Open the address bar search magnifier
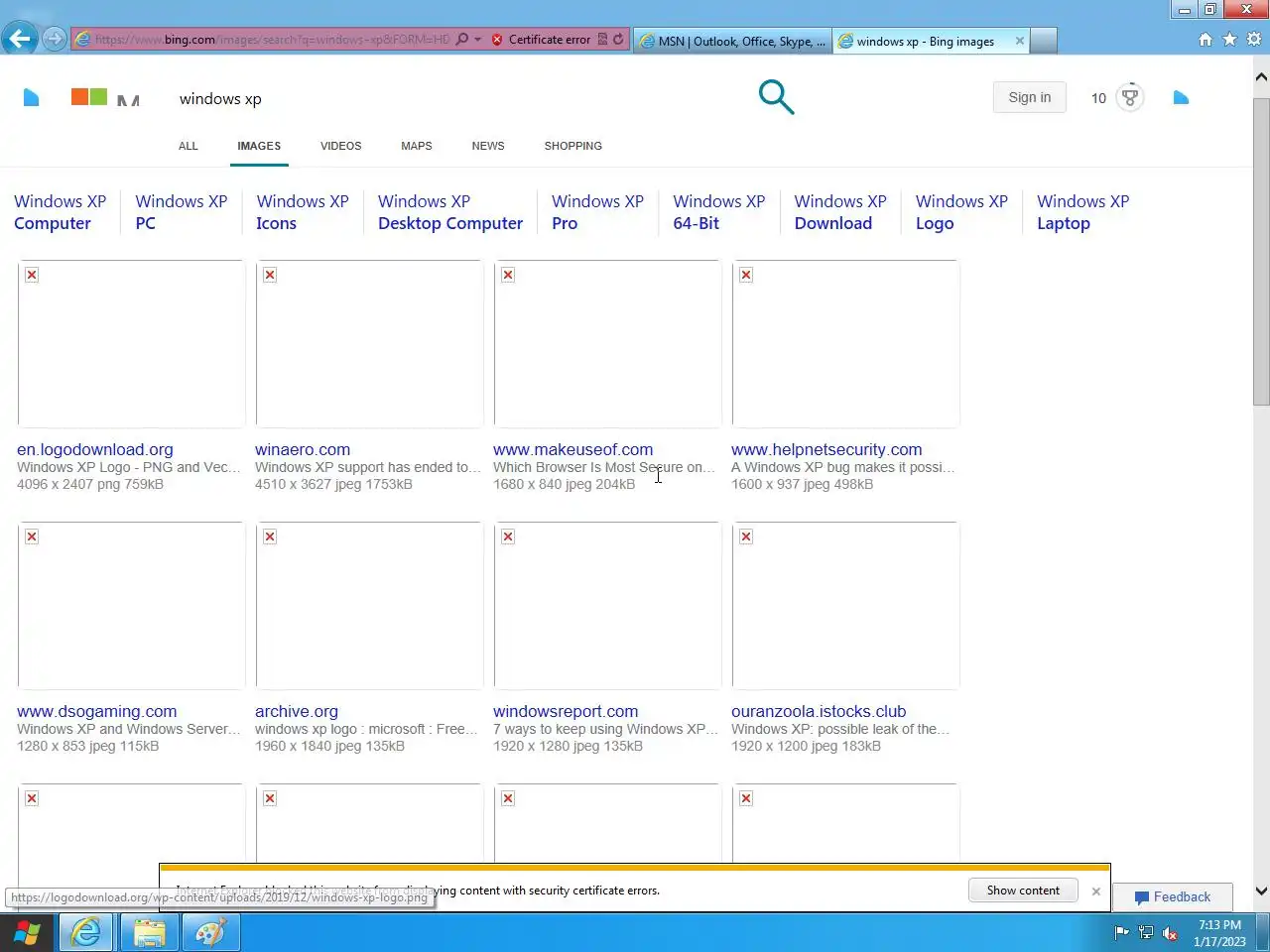 [462, 40]
